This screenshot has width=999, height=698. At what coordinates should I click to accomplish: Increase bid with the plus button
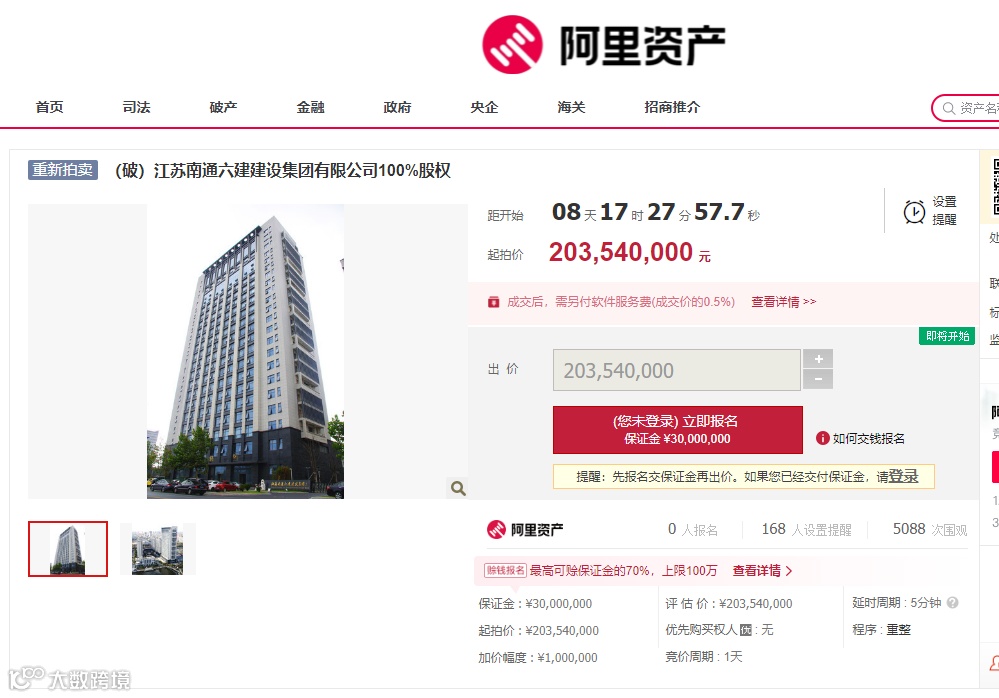818,359
